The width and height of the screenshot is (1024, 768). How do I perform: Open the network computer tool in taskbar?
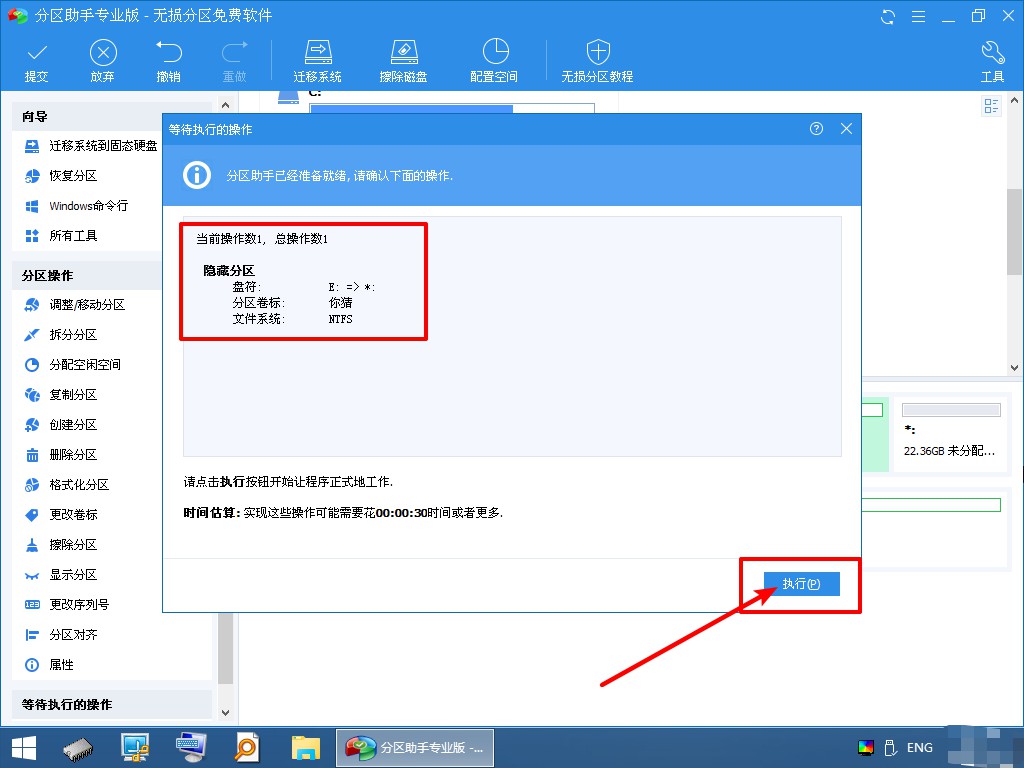135,748
